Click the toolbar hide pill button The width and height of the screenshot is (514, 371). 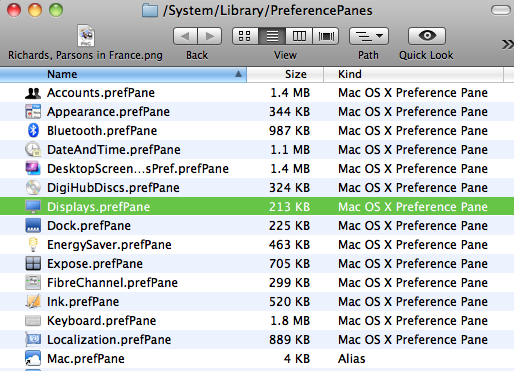point(501,10)
